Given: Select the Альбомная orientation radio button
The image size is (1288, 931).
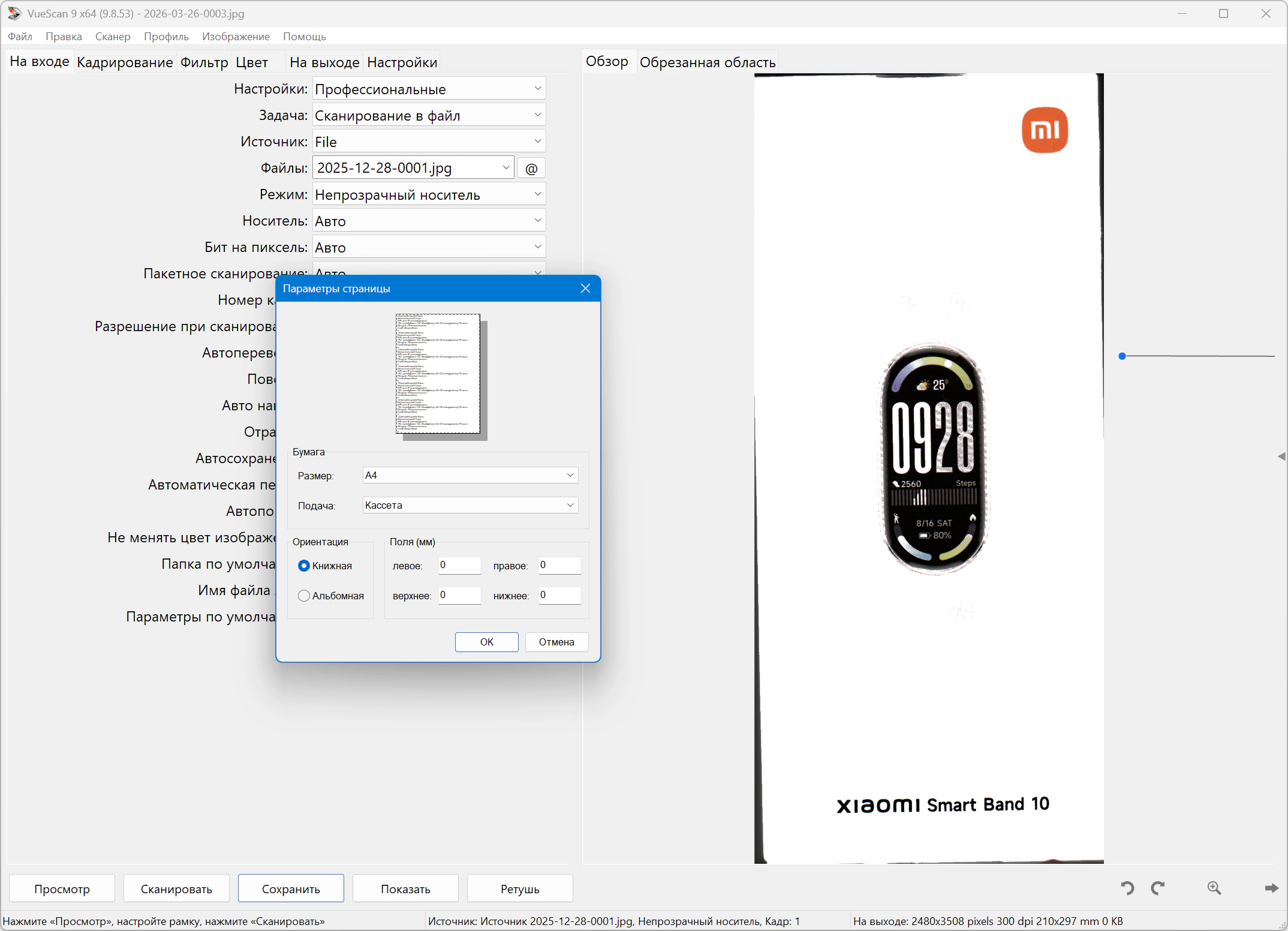Looking at the screenshot, I should tap(304, 596).
